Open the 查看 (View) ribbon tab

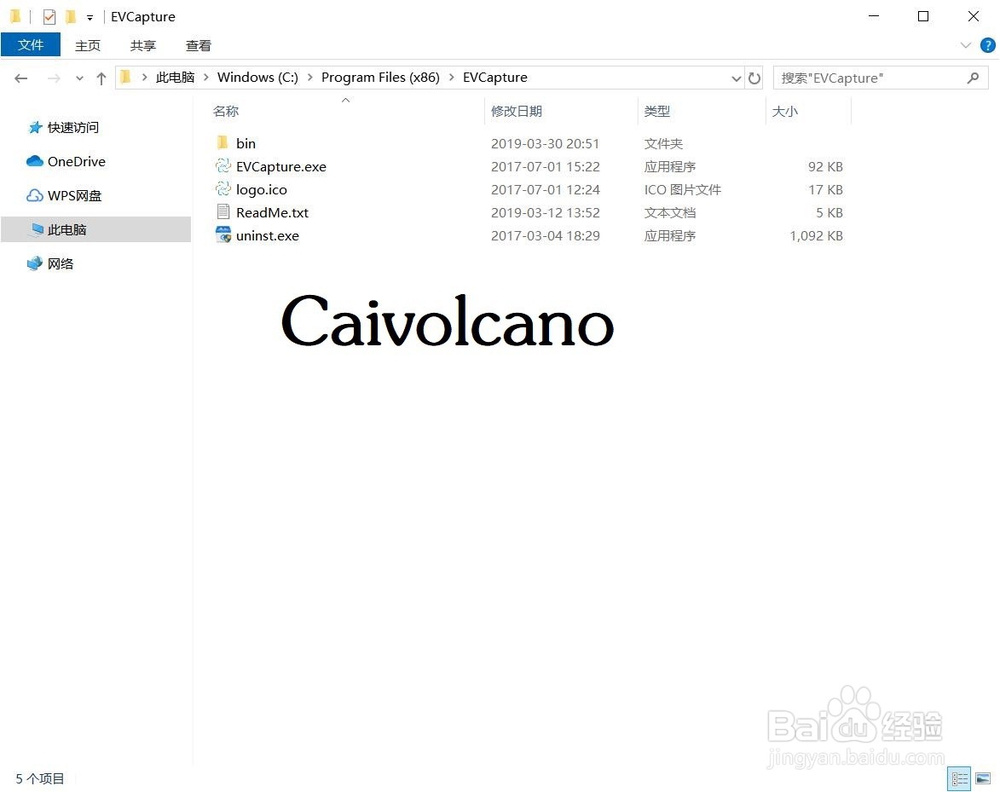click(198, 45)
